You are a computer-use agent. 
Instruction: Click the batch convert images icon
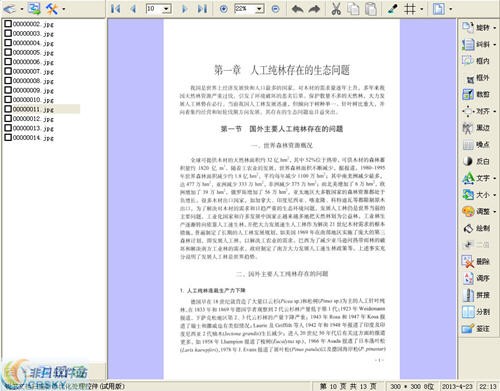pos(34,9)
